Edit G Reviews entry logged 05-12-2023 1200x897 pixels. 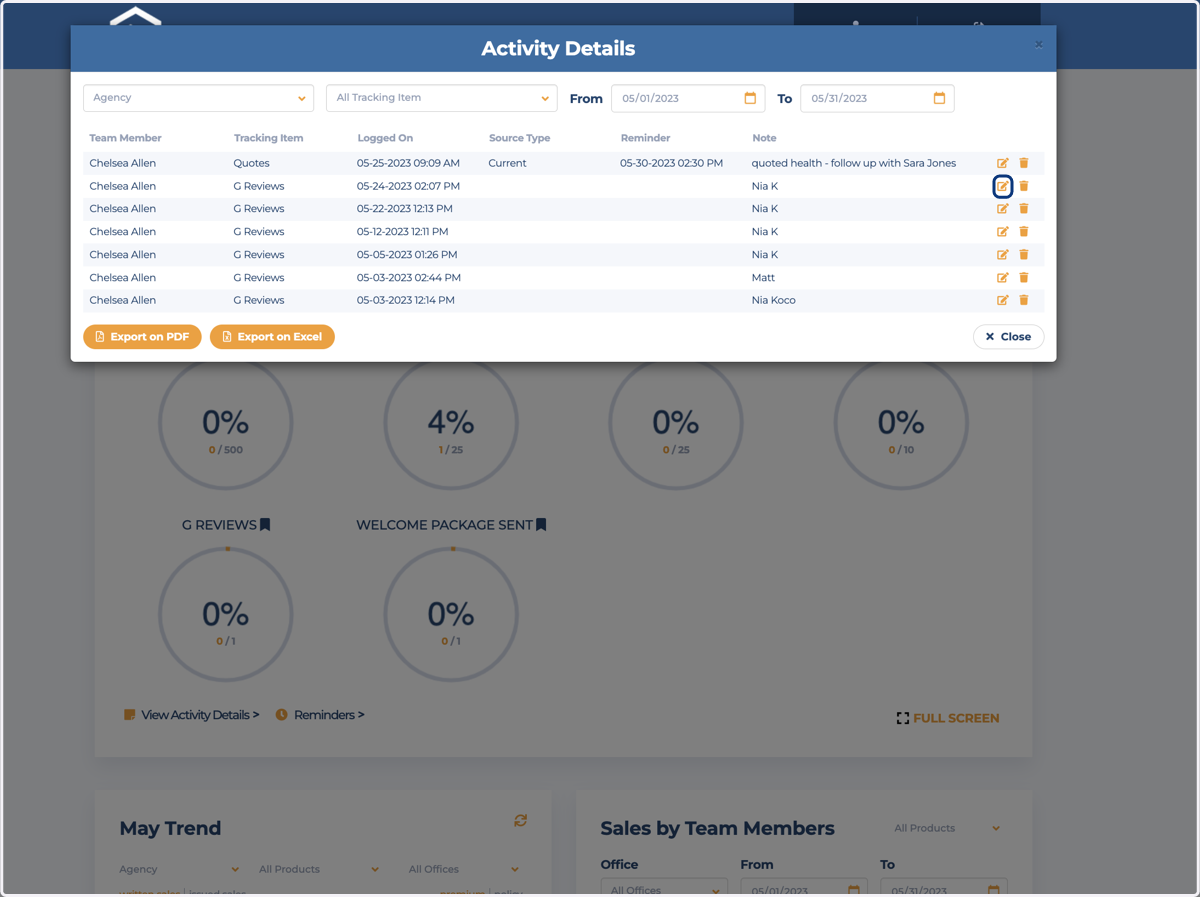pos(1003,232)
